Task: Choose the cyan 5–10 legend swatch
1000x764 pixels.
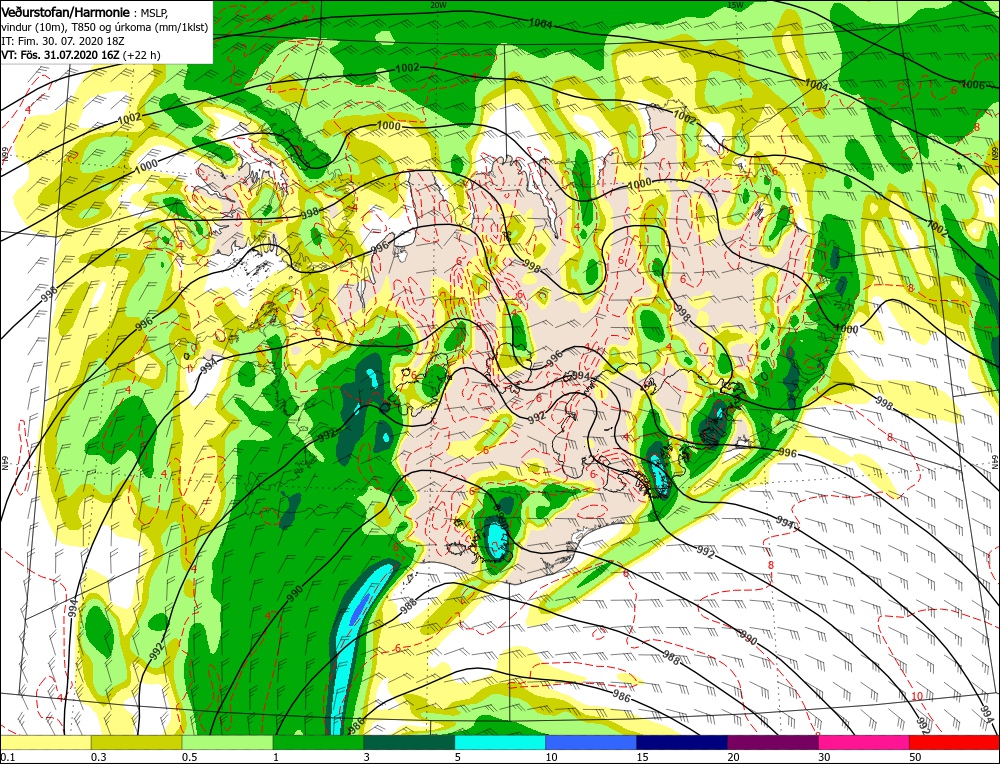Action: 500,742
